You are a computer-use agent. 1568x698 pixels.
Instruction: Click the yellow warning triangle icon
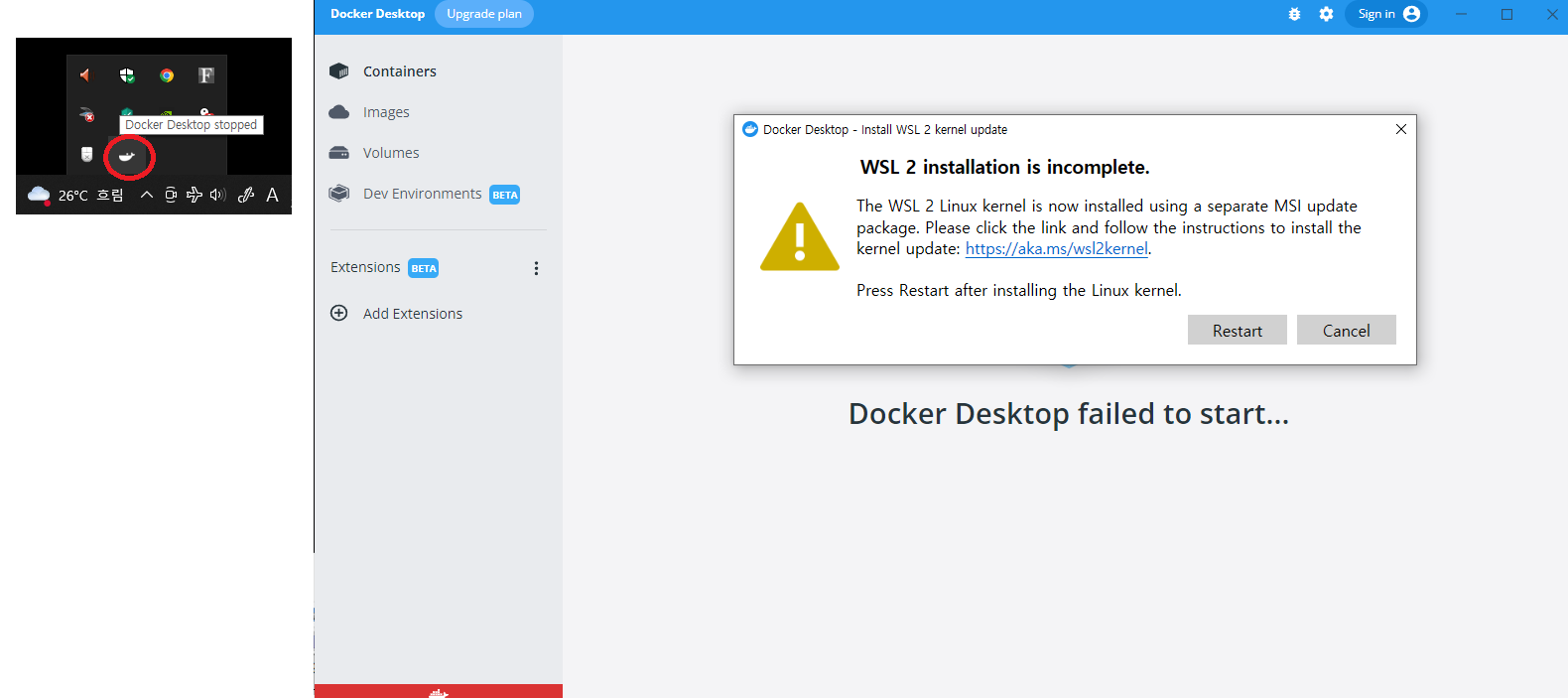click(x=800, y=237)
